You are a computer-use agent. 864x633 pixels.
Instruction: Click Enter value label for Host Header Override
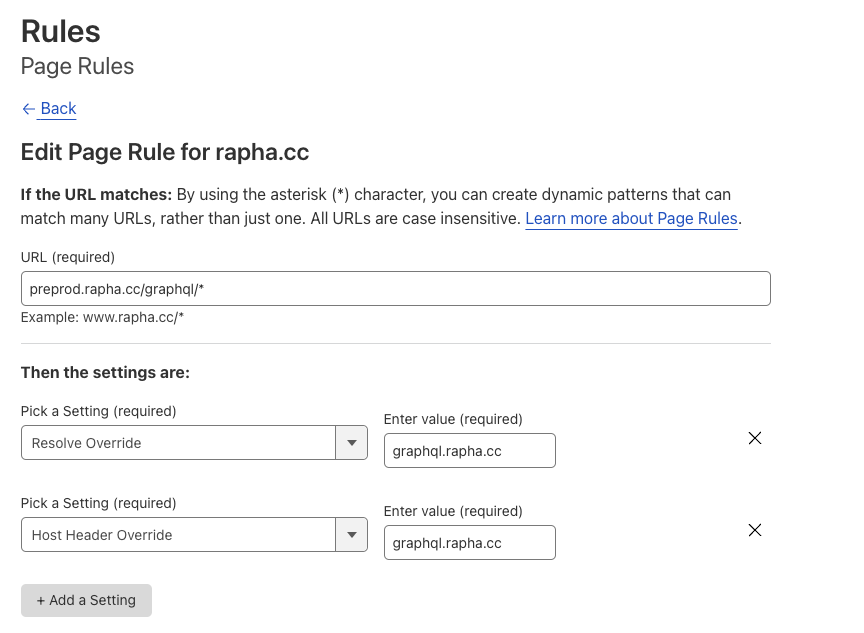(453, 511)
